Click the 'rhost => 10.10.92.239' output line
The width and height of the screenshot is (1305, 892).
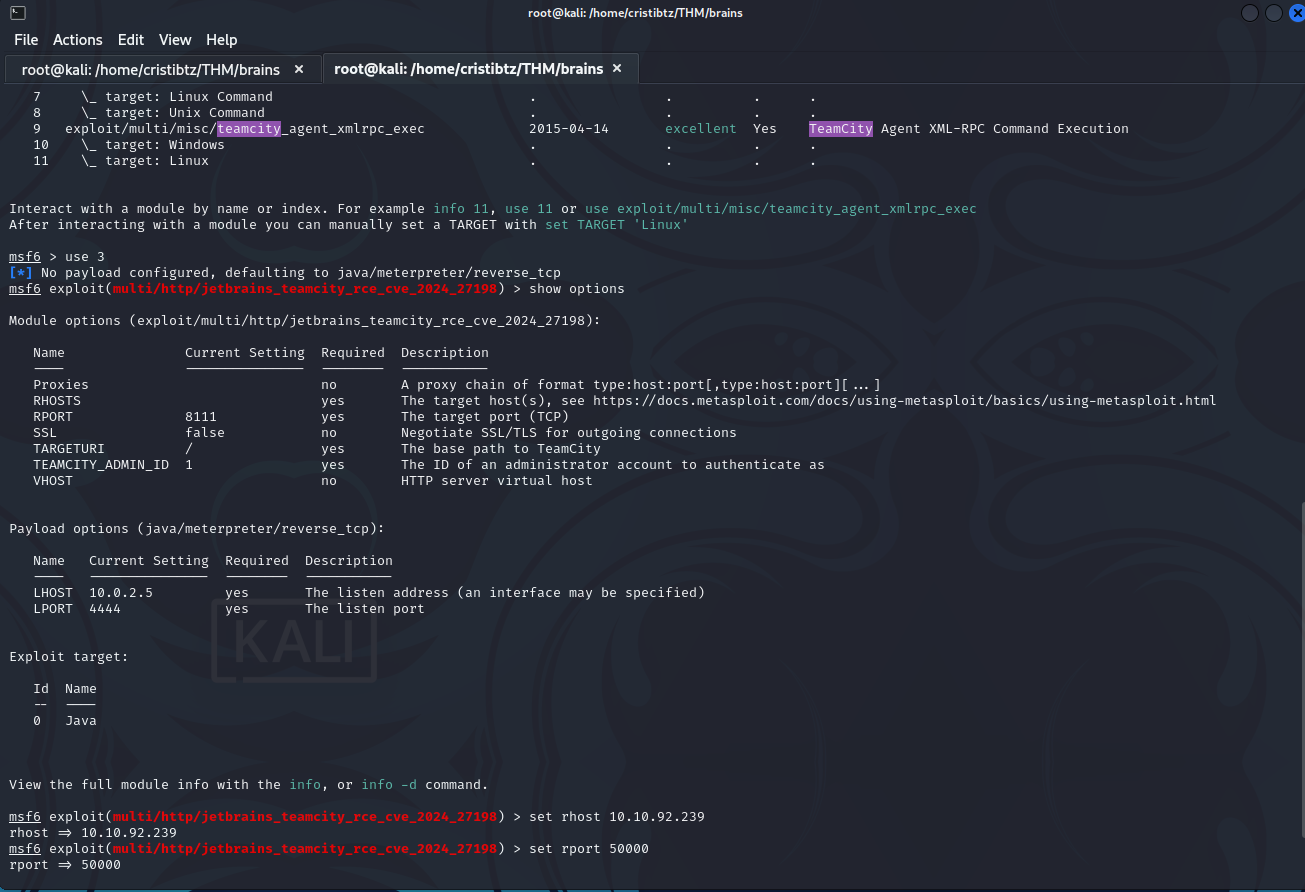click(93, 833)
